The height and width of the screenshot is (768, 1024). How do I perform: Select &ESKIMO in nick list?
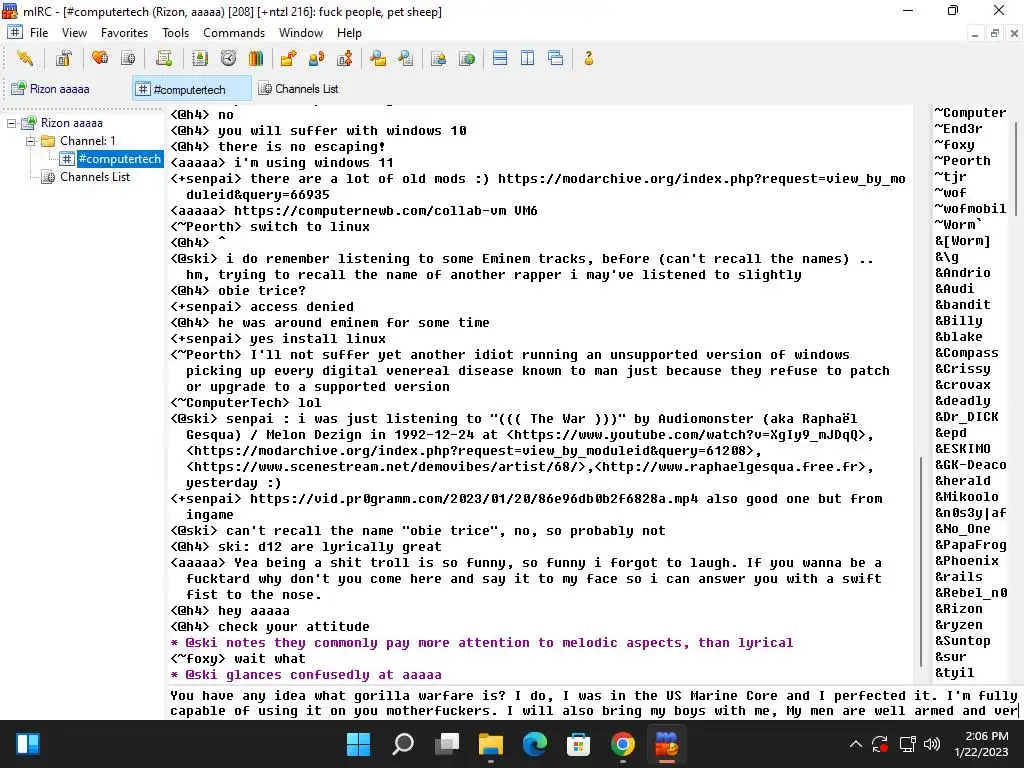tap(963, 449)
